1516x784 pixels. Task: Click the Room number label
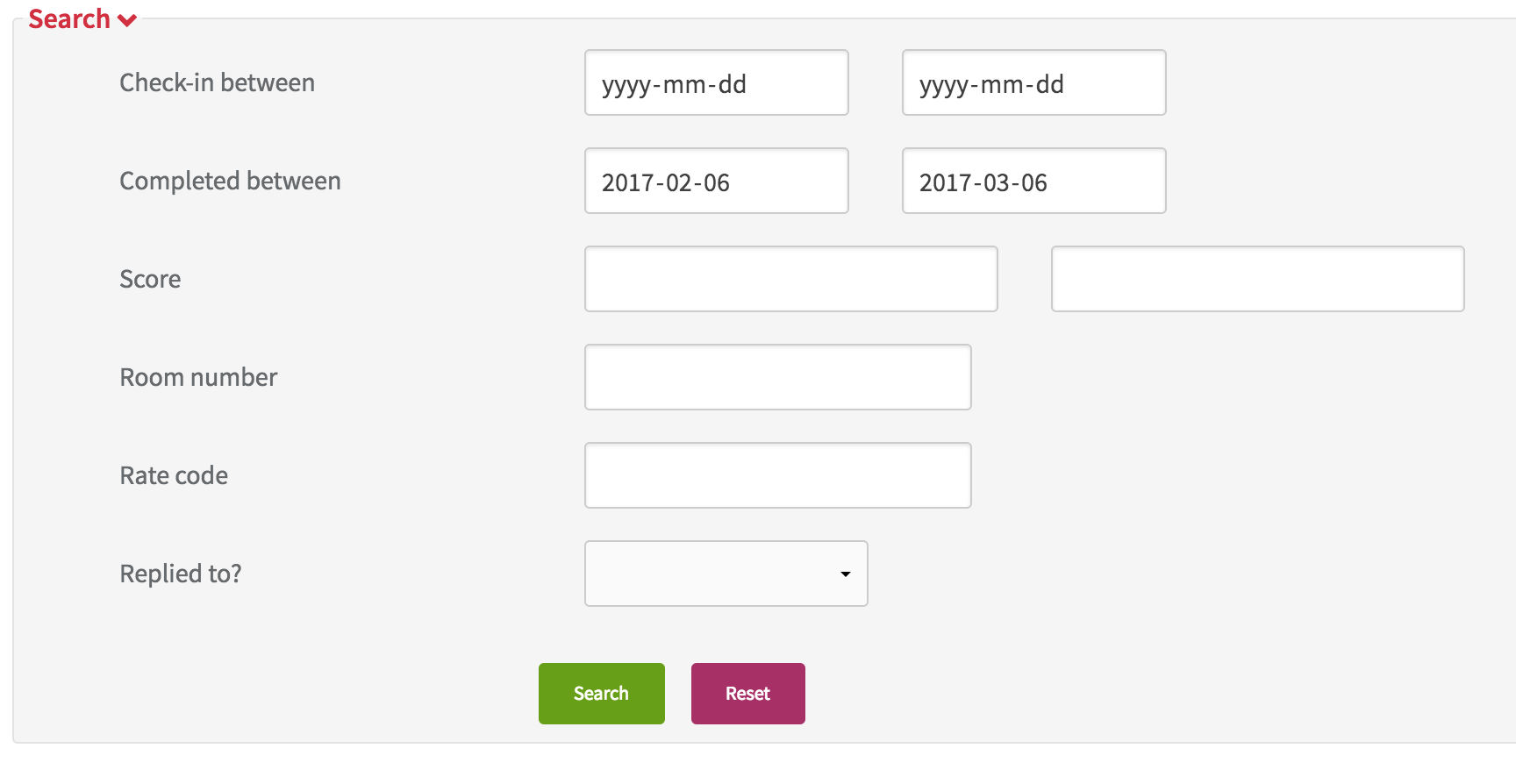pyautogui.click(x=198, y=377)
